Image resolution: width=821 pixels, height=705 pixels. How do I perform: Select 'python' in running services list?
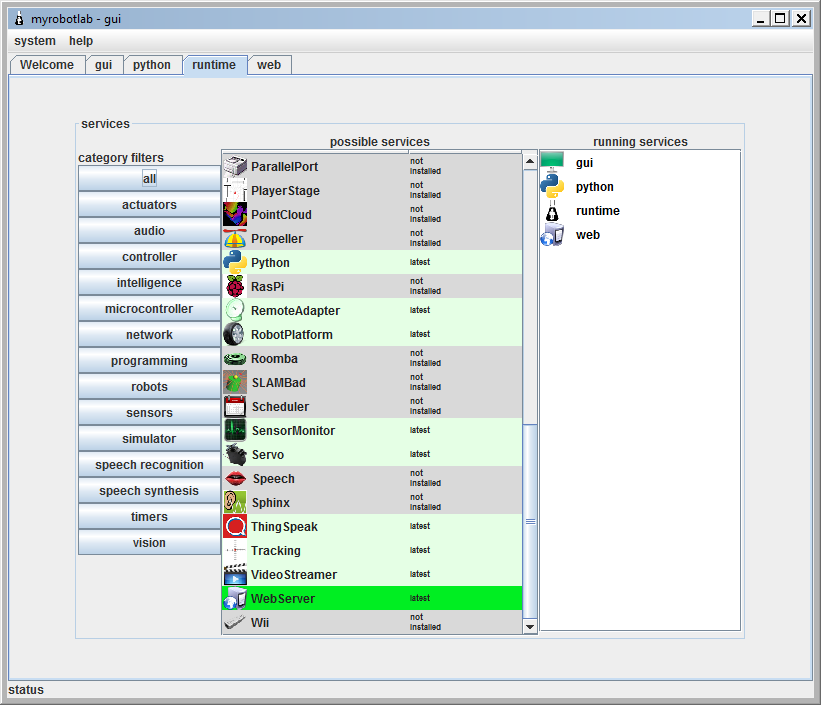(594, 186)
